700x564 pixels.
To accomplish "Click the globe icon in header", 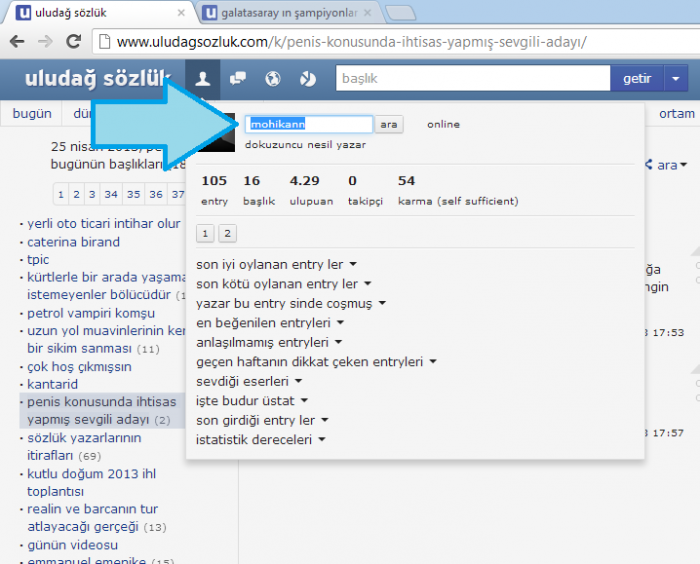I will [273, 79].
